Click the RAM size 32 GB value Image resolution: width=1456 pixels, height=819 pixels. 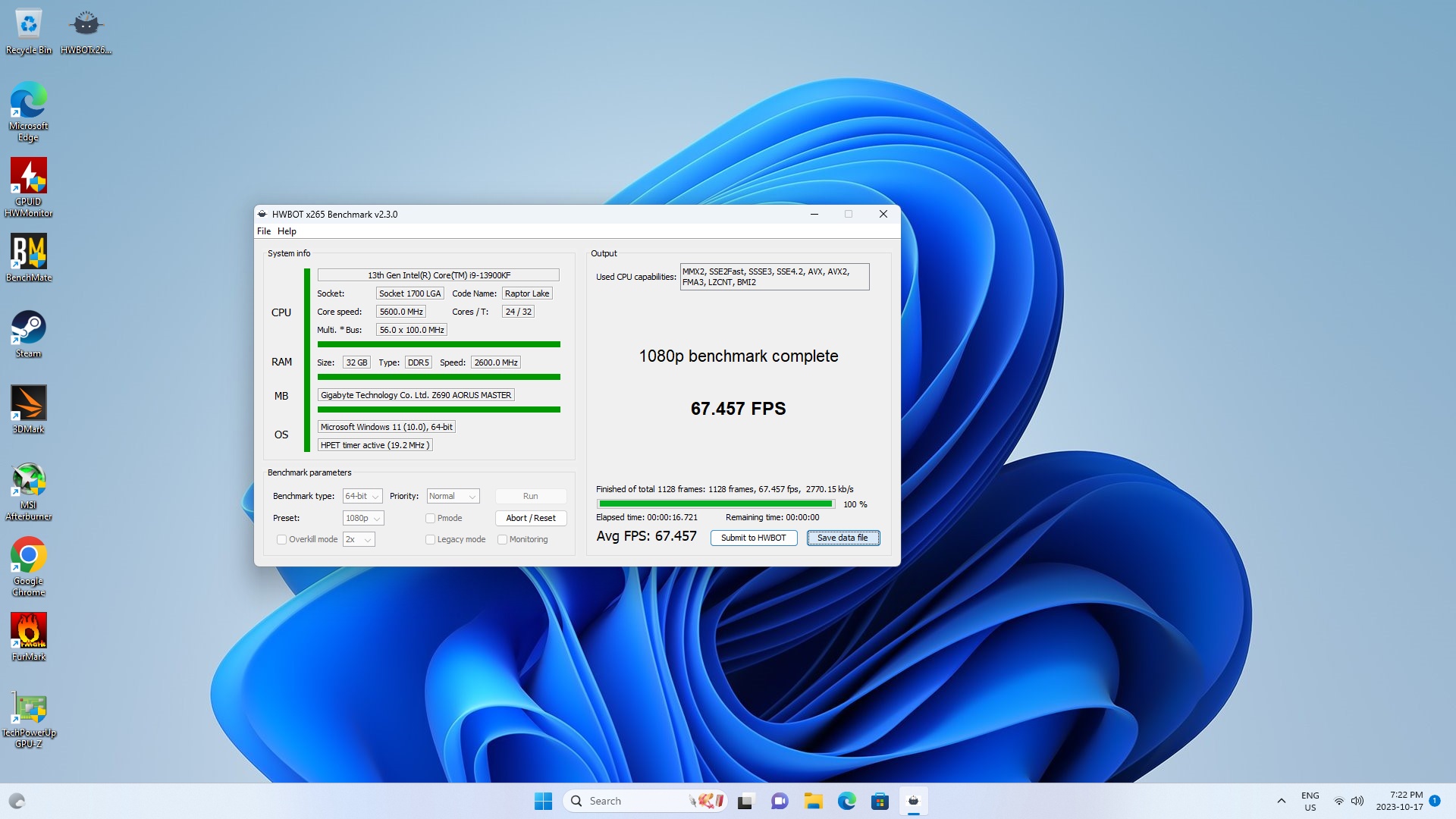(x=356, y=362)
